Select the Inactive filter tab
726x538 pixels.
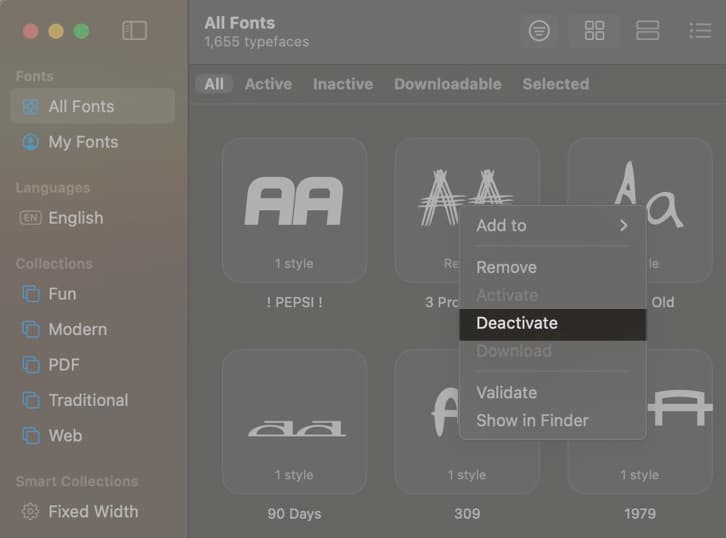coord(343,84)
